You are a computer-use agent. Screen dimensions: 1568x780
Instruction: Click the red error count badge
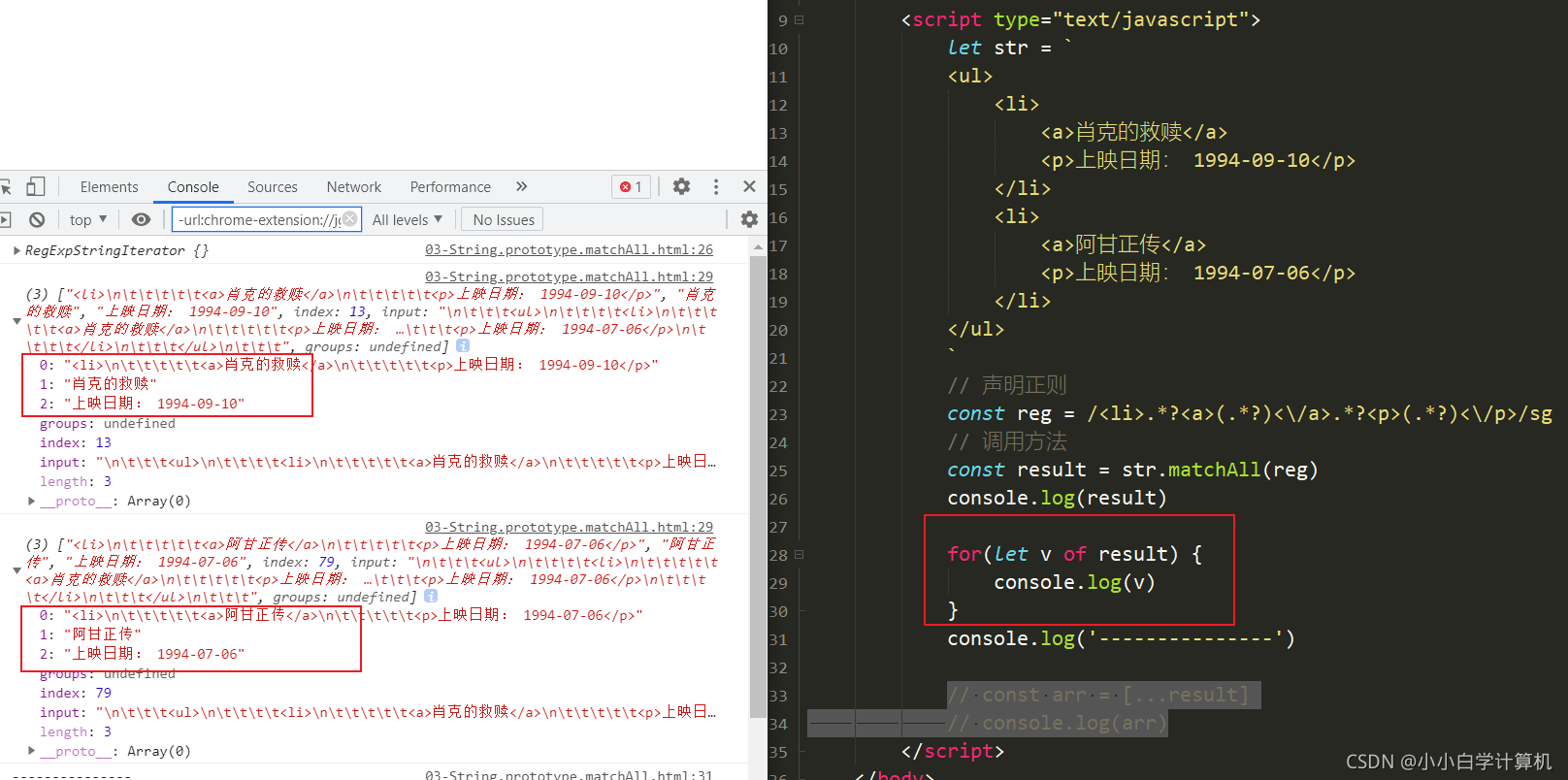tap(631, 186)
